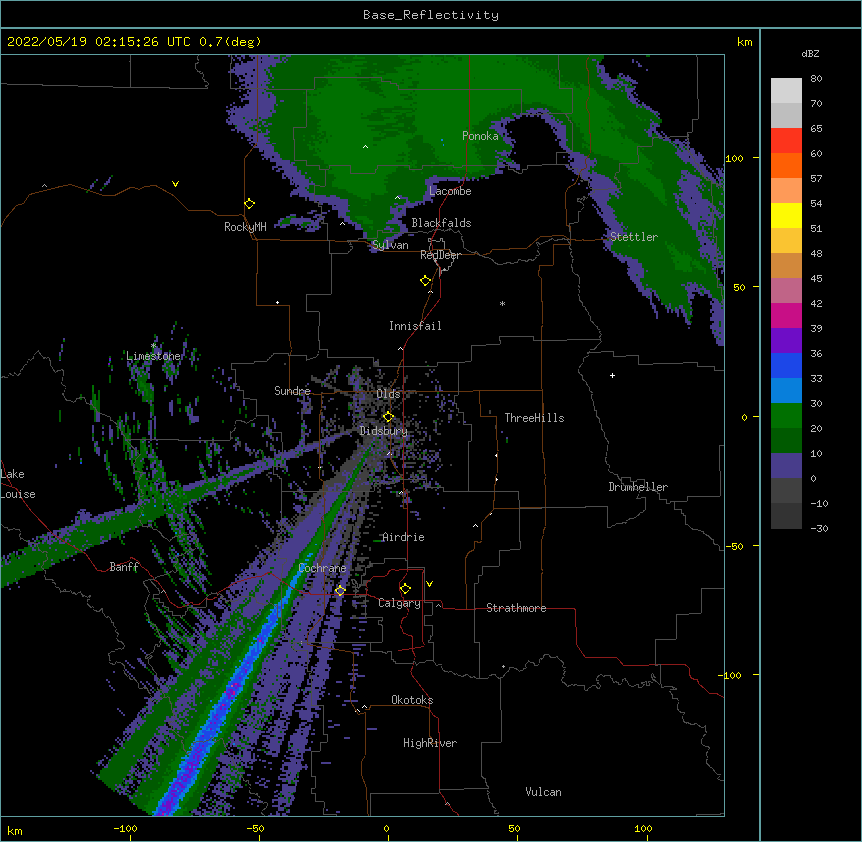862x842 pixels.
Task: Select the Didsbury label
Action: [x=384, y=431]
